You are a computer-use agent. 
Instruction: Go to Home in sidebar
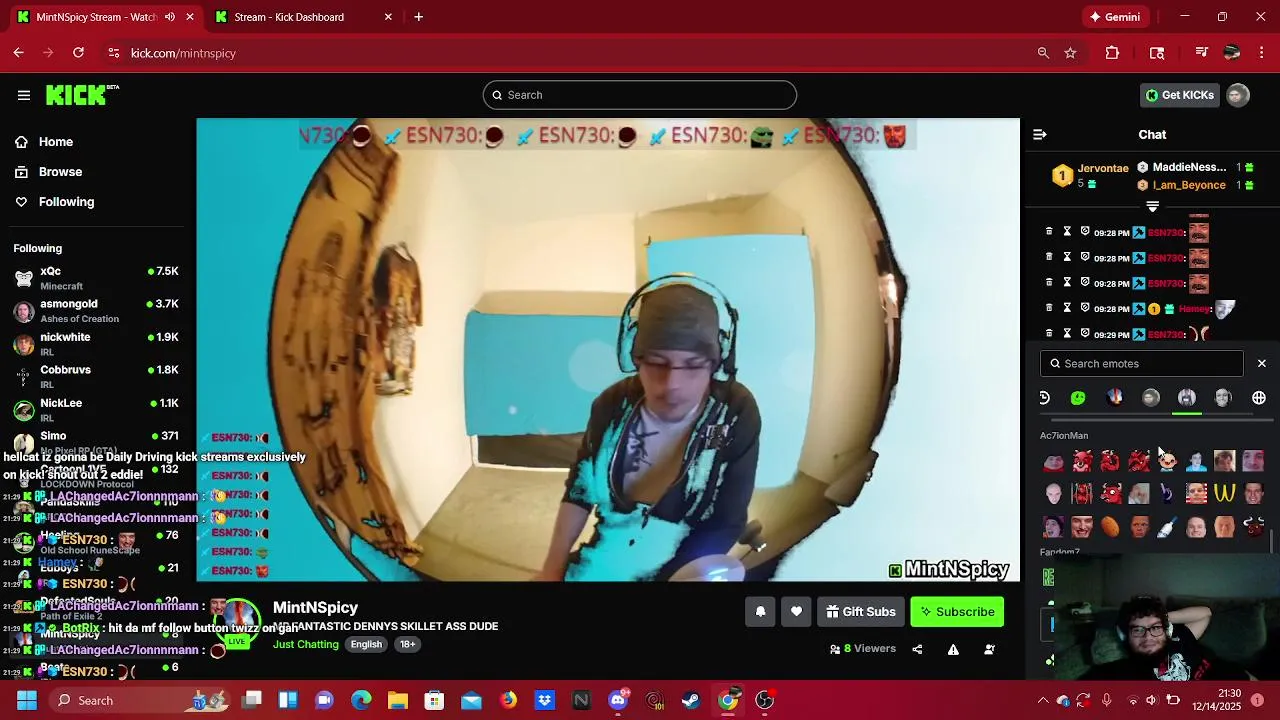pos(44,142)
